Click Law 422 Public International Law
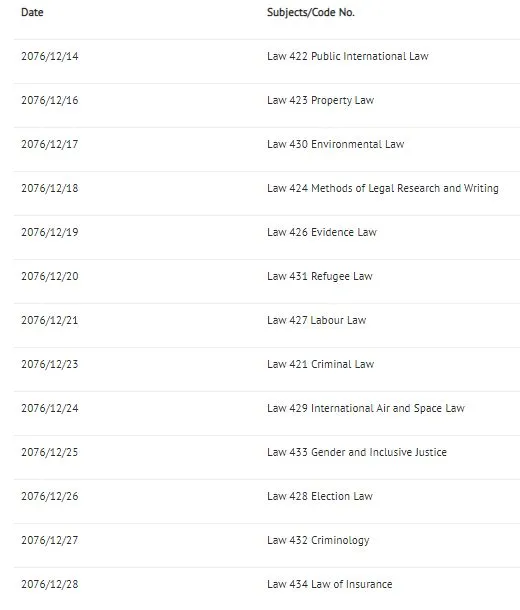 (348, 56)
